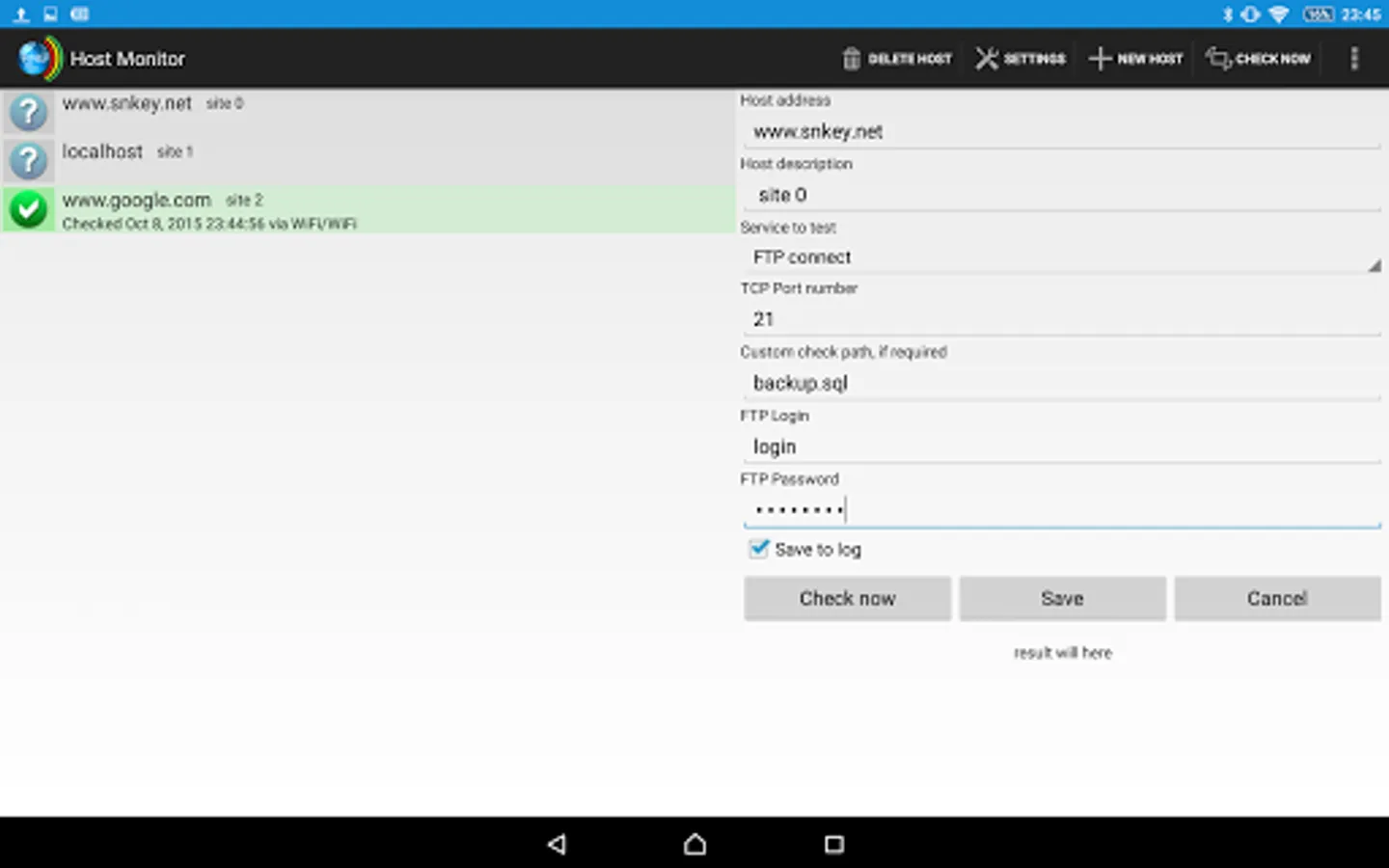Open the overflow menu with three dots
The width and height of the screenshot is (1389, 868).
point(1354,59)
